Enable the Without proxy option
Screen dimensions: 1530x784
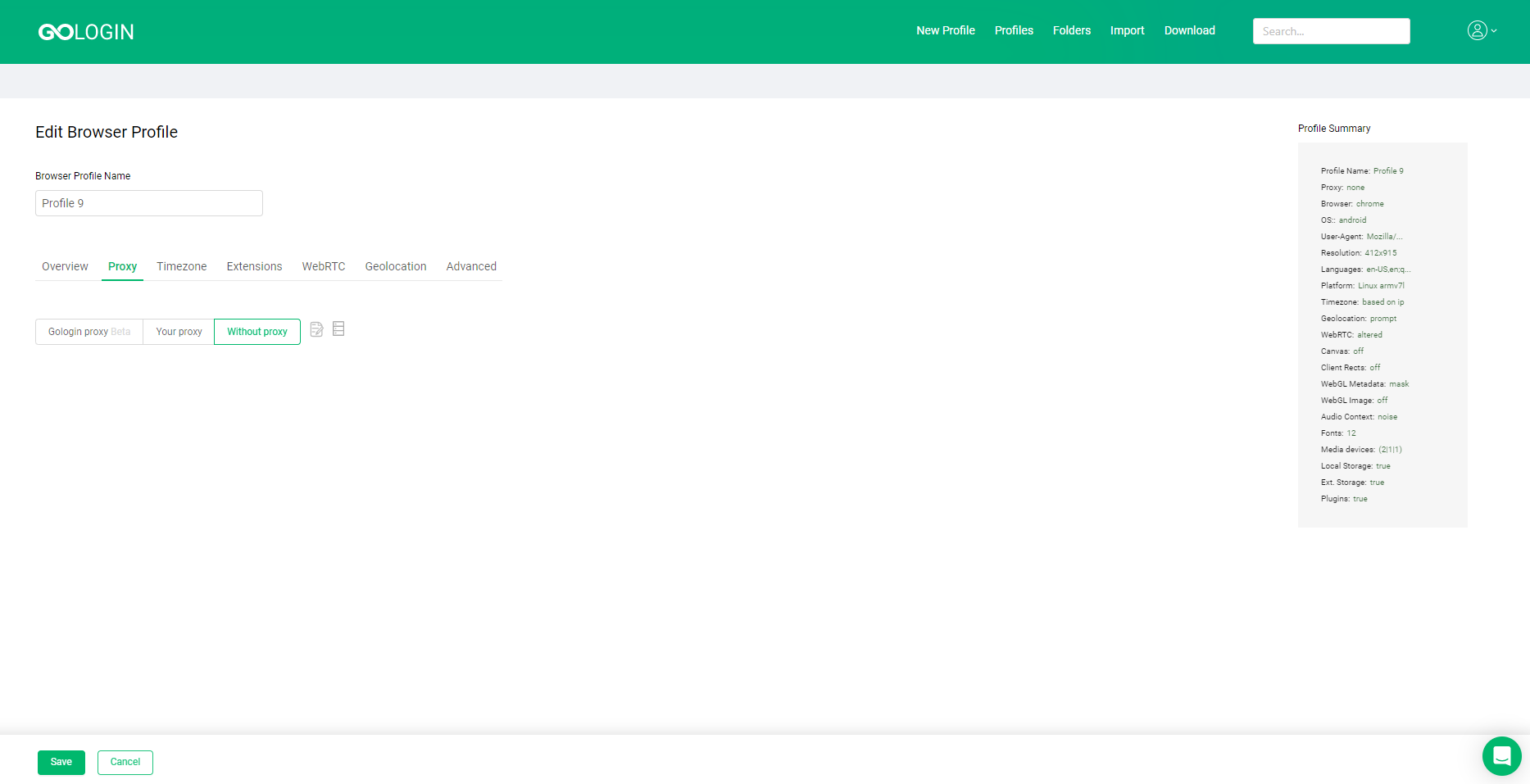(x=257, y=331)
